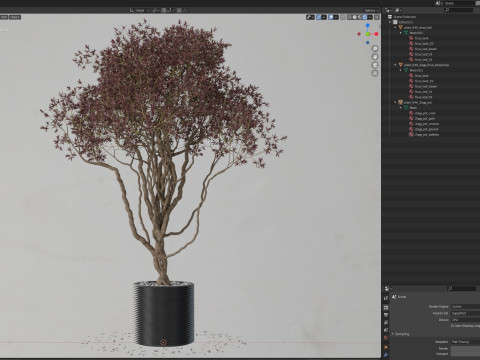
Task: Click the pan view hand gizmo
Action: click(x=375, y=57)
